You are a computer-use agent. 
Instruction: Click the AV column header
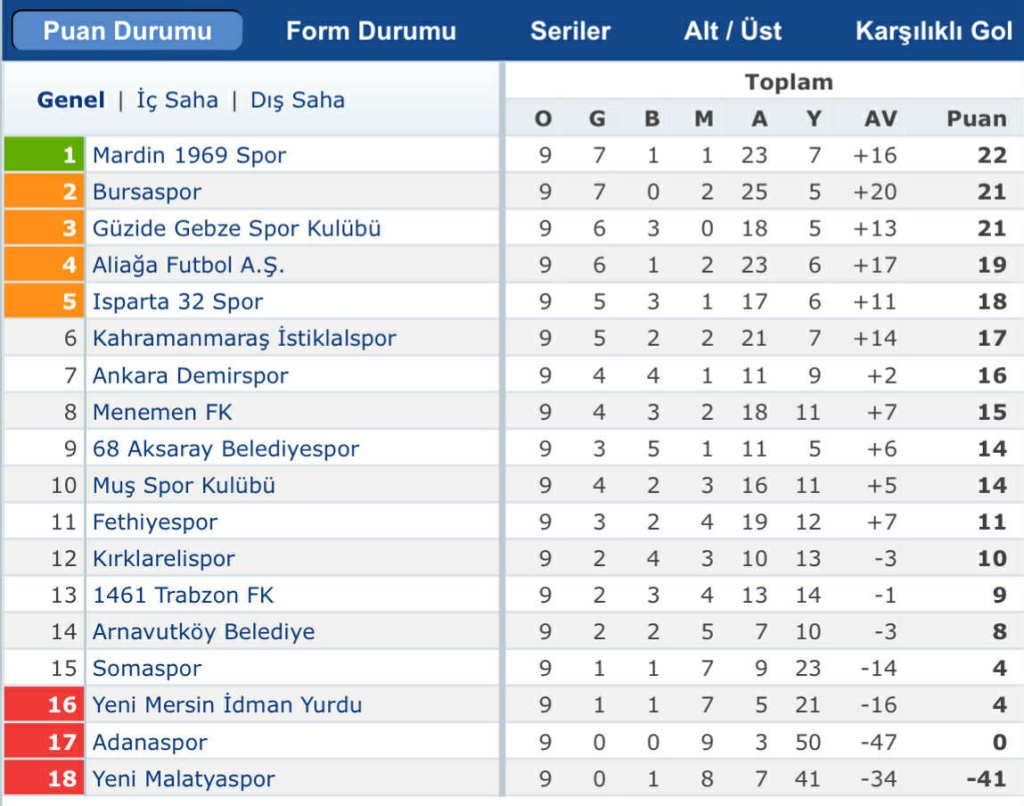coord(880,119)
